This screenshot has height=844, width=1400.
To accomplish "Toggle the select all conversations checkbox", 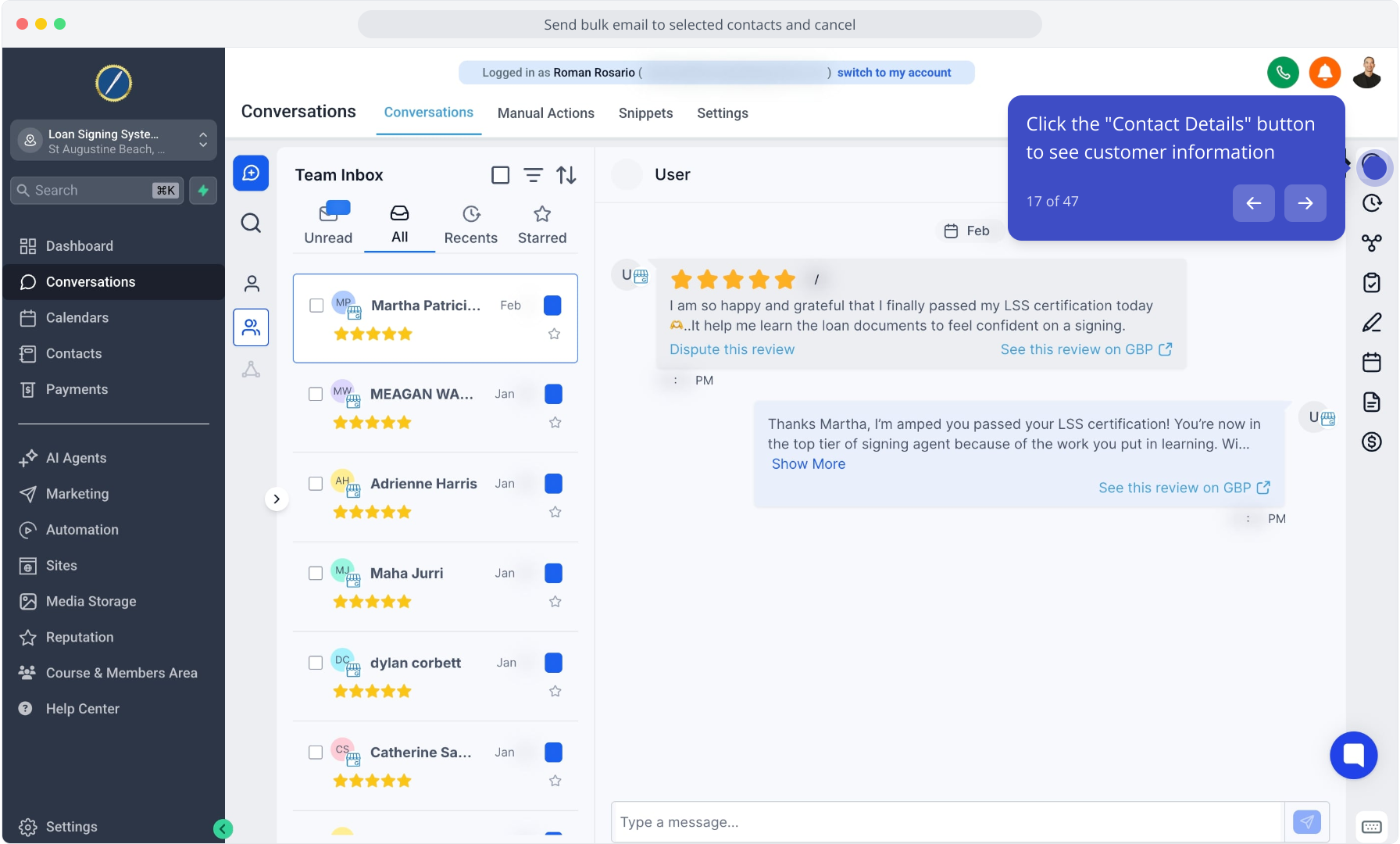I will [500, 175].
